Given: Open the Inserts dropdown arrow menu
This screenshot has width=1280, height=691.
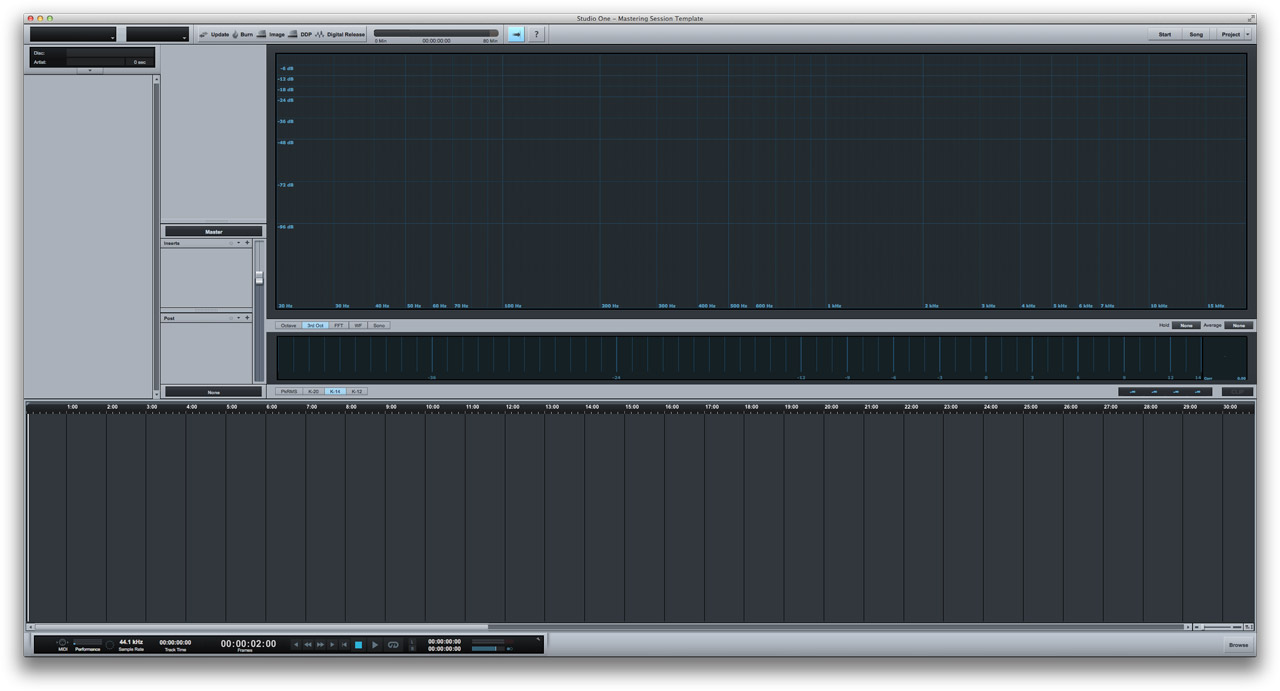Looking at the screenshot, I should [x=238, y=243].
